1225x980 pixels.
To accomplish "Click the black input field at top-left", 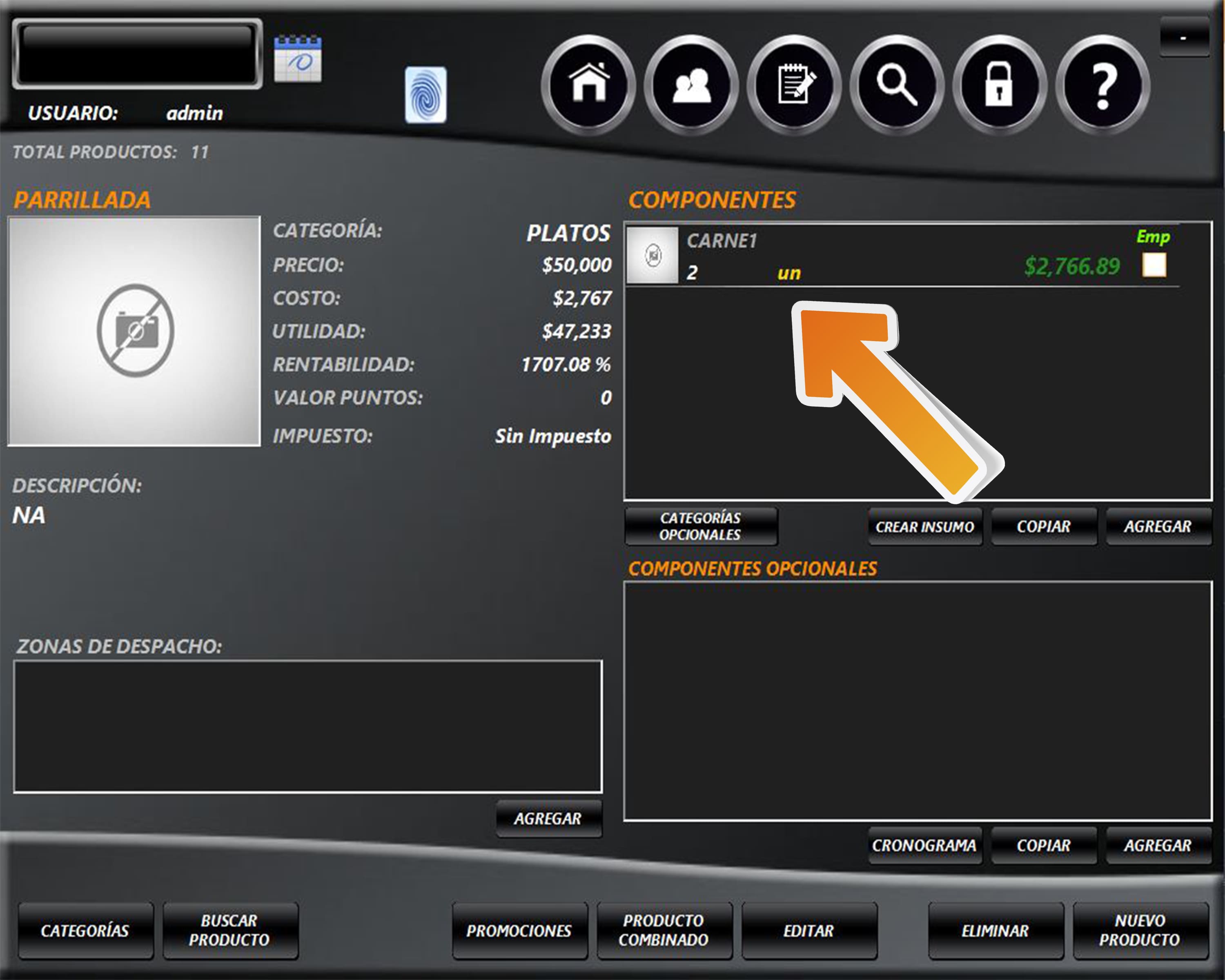I will 137,54.
